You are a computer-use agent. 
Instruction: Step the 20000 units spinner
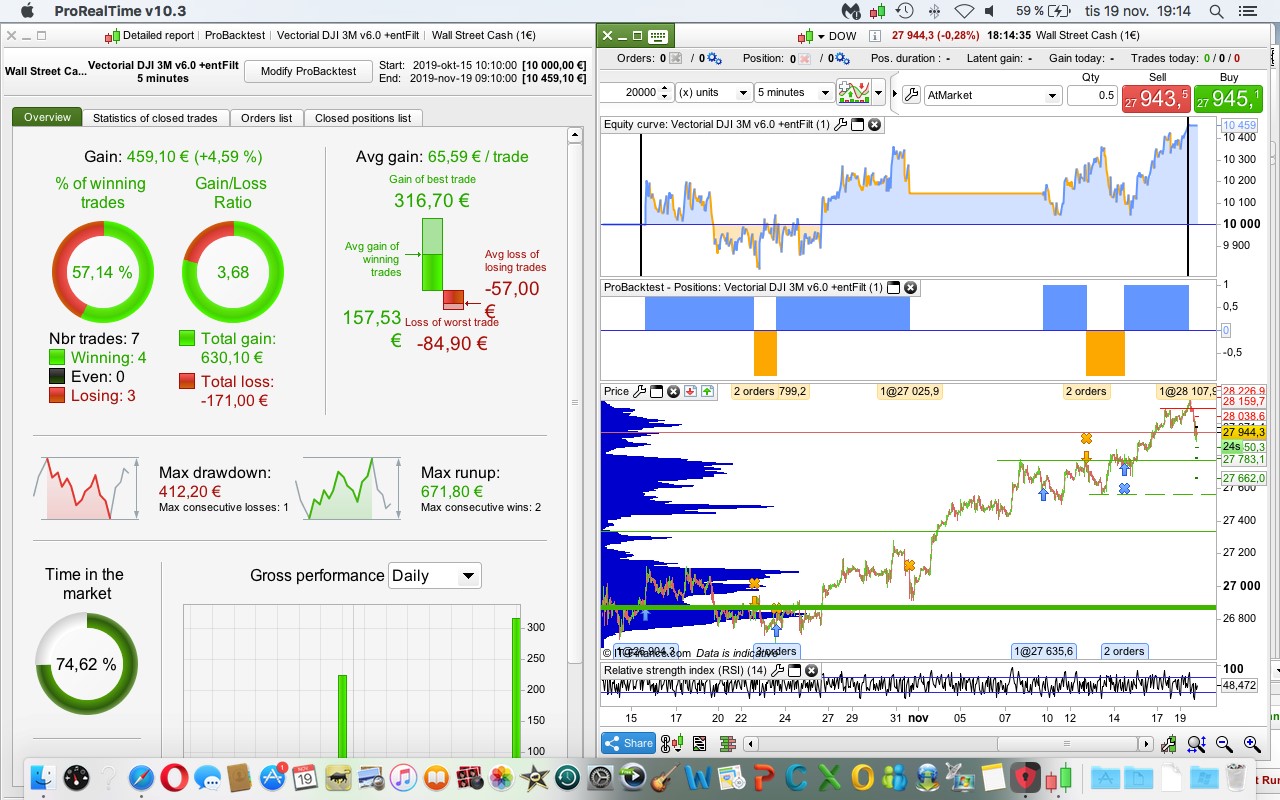[x=665, y=92]
